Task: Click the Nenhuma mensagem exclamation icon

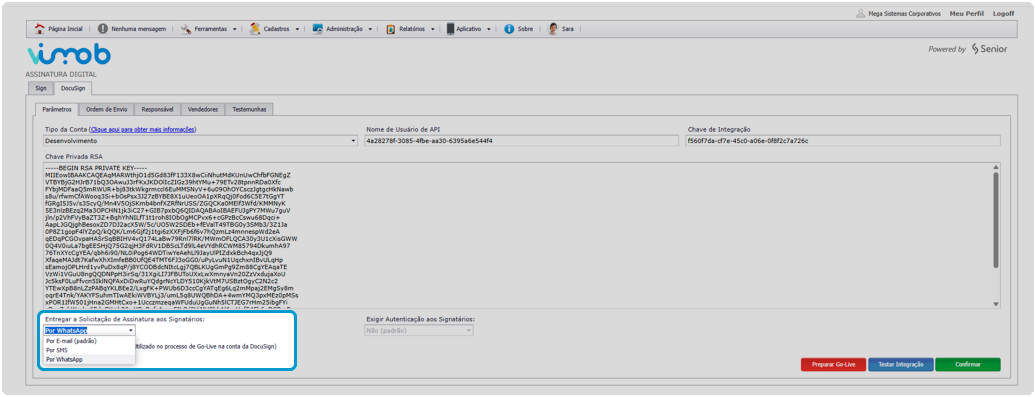Action: (103, 29)
